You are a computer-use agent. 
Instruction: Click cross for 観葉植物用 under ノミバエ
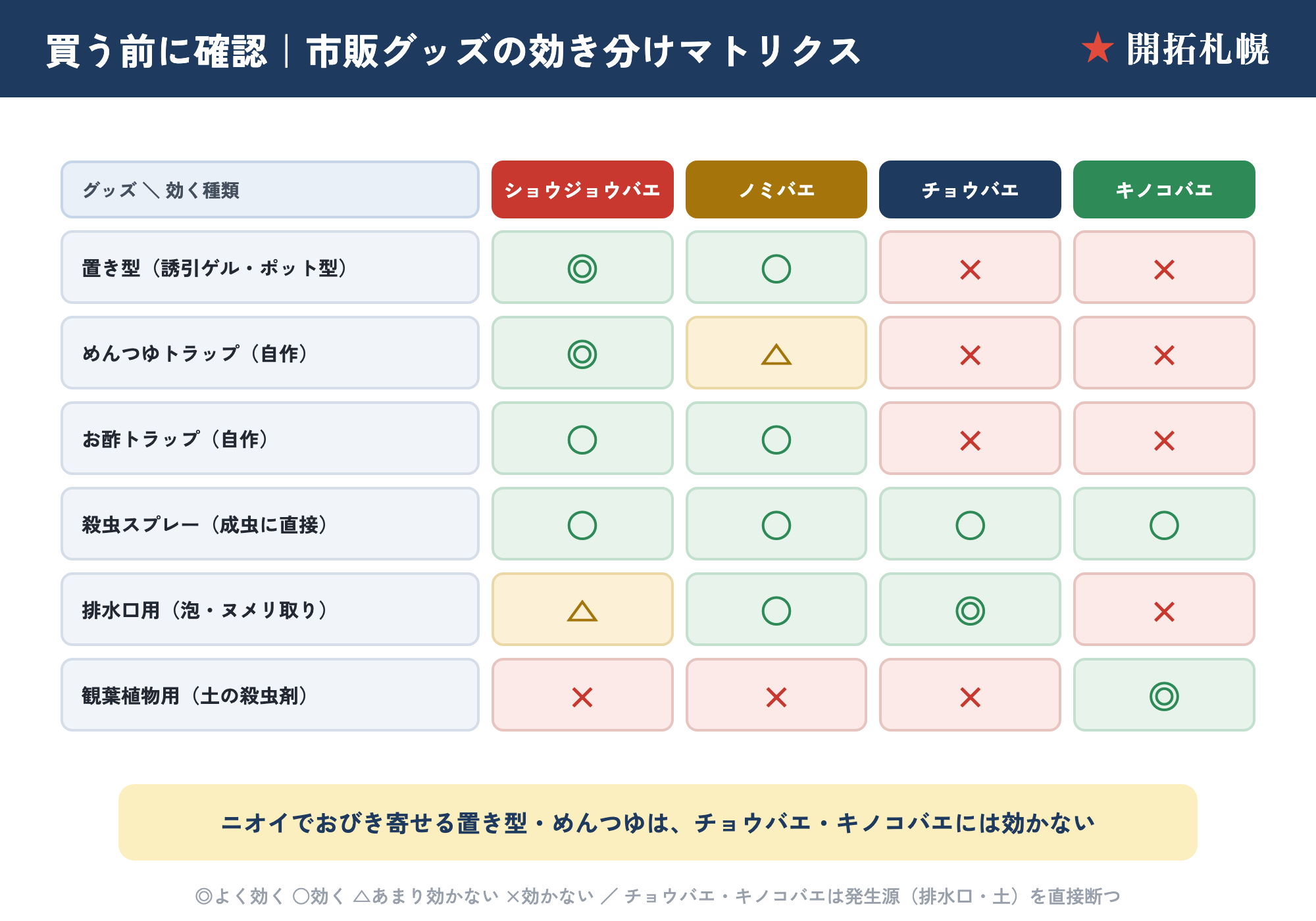[x=776, y=697]
